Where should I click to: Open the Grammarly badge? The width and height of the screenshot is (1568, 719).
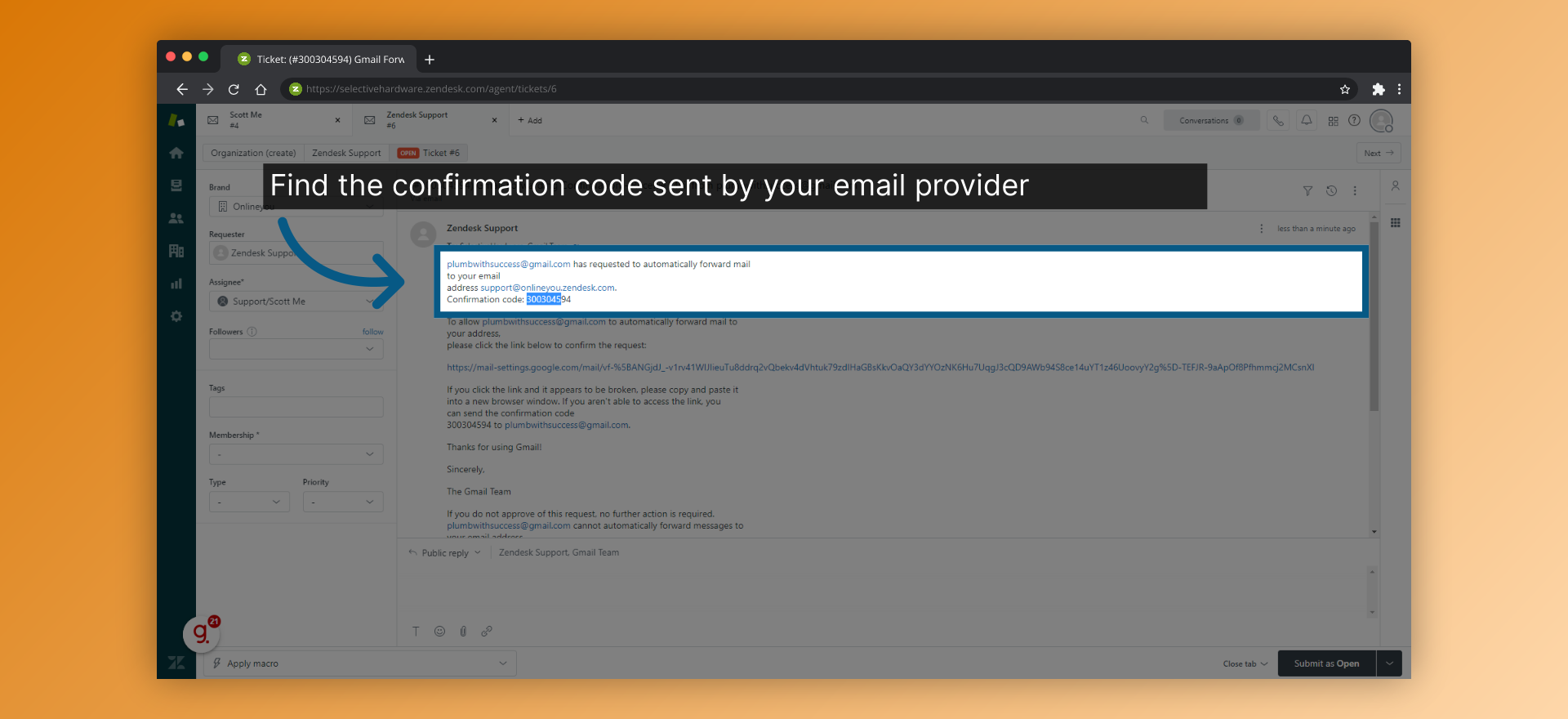(x=201, y=633)
